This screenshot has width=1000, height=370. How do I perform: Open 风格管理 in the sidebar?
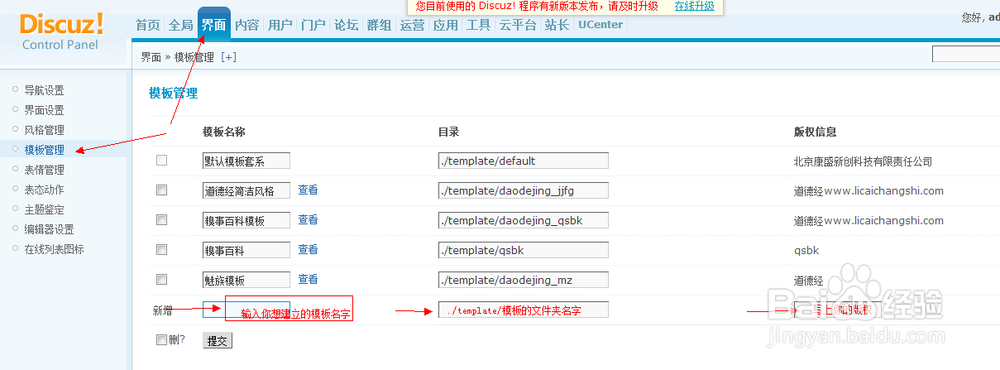[x=44, y=130]
